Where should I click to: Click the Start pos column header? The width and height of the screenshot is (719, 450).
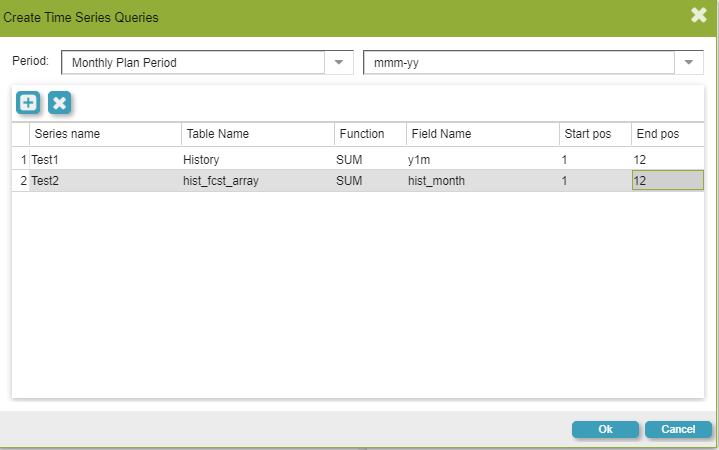point(594,134)
